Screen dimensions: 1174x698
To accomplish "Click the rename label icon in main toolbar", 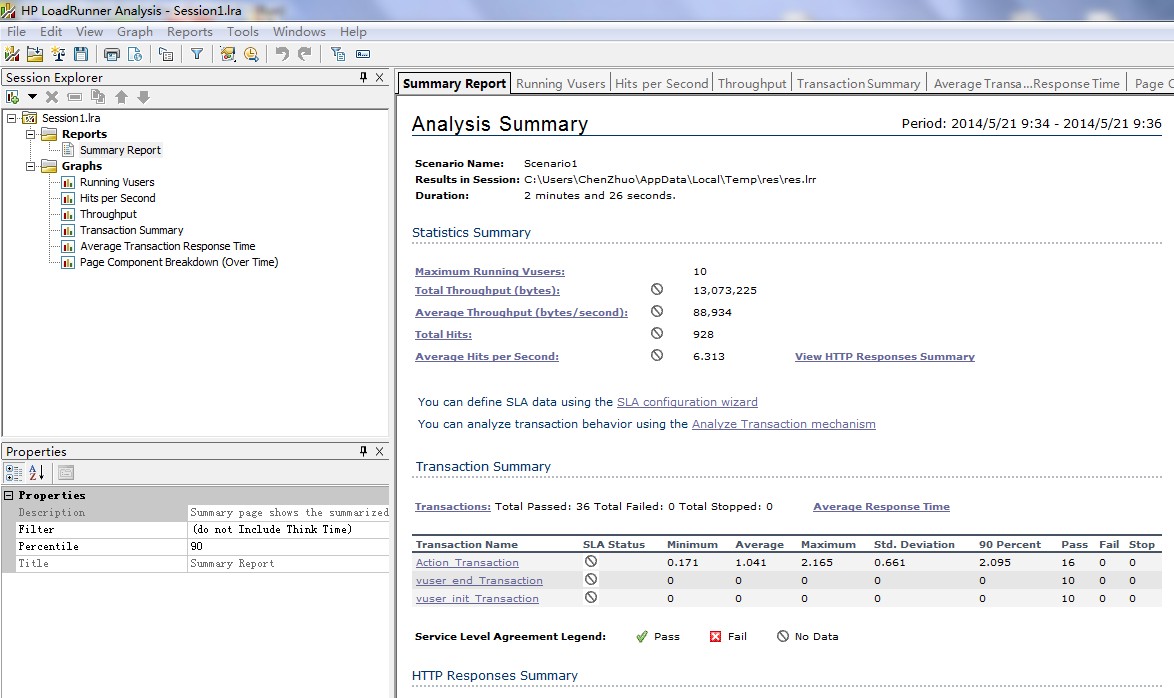I will click(363, 54).
